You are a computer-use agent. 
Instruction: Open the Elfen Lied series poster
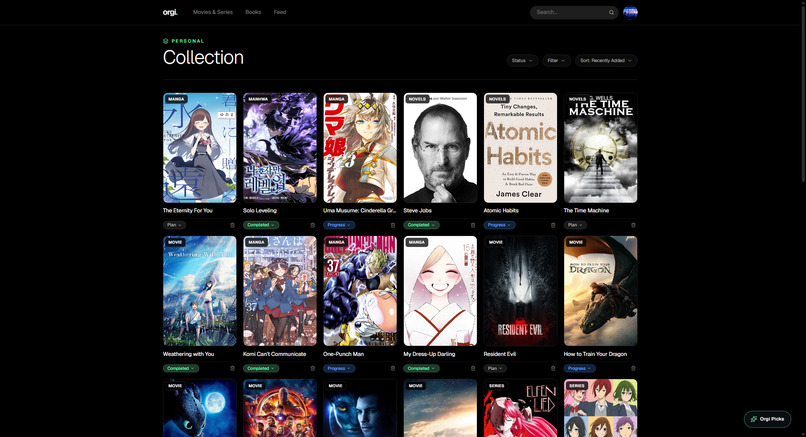click(x=520, y=408)
